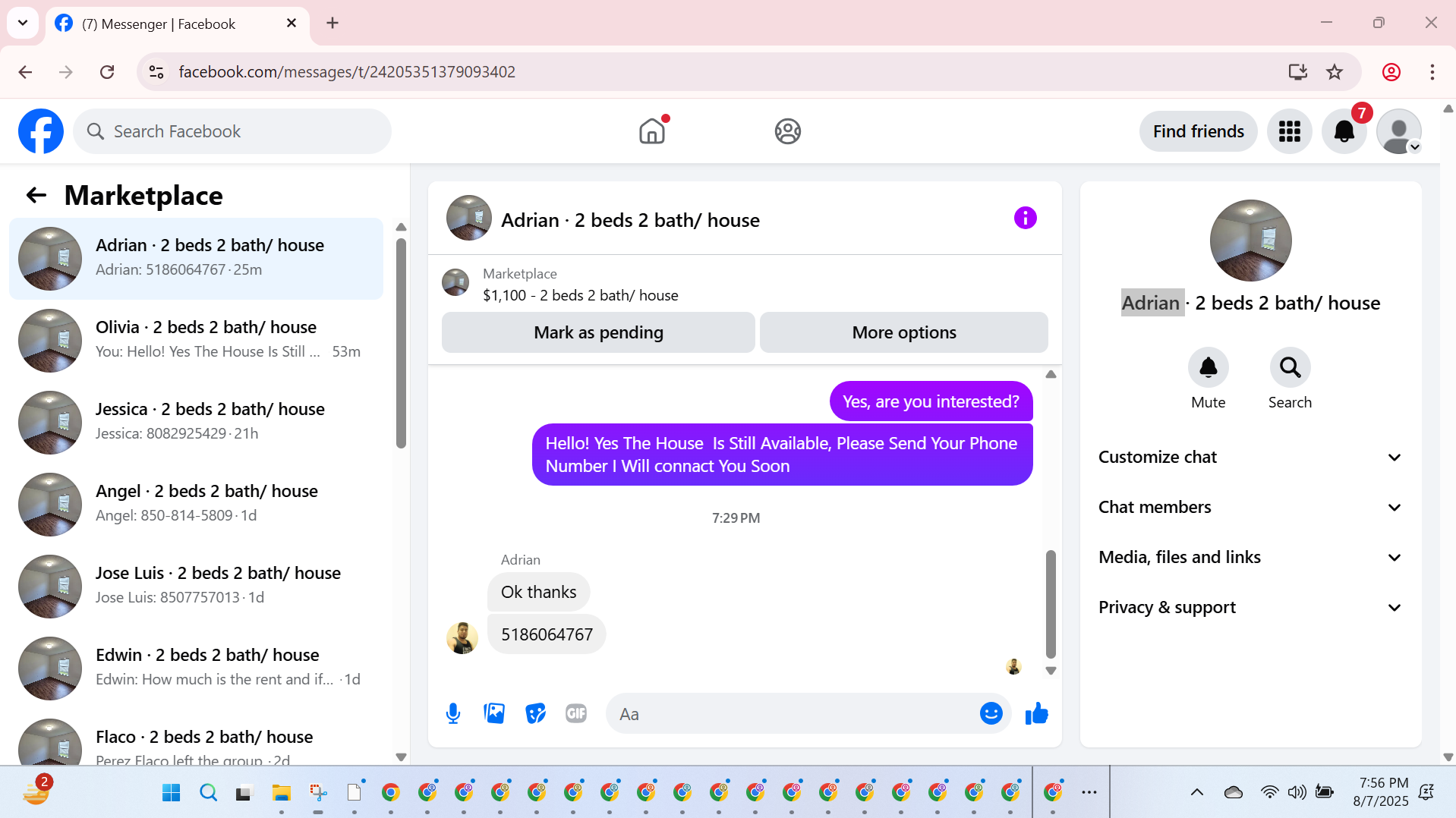
Task: Open the tab search dropdown
Action: tap(23, 23)
